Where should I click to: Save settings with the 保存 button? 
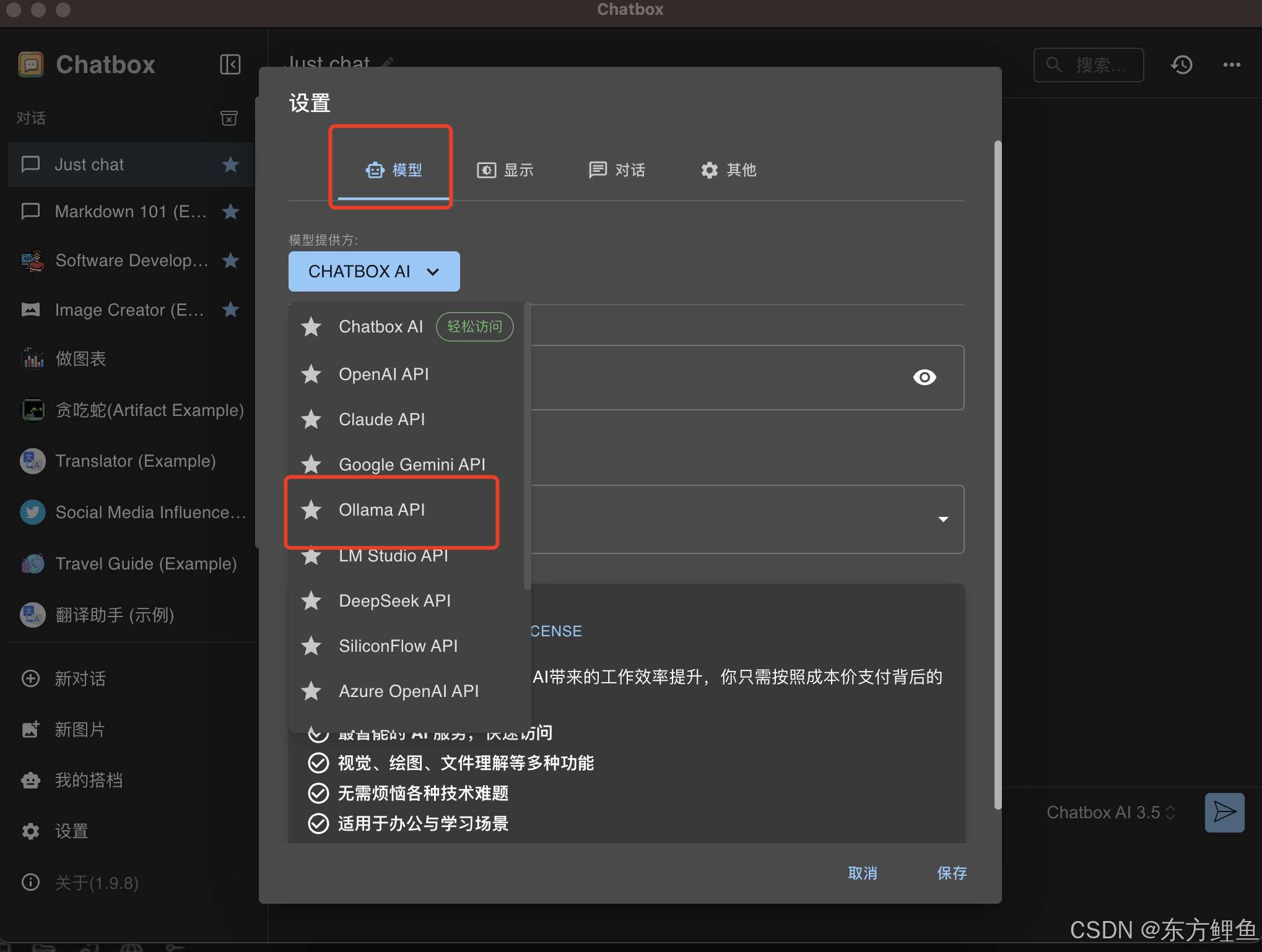952,873
